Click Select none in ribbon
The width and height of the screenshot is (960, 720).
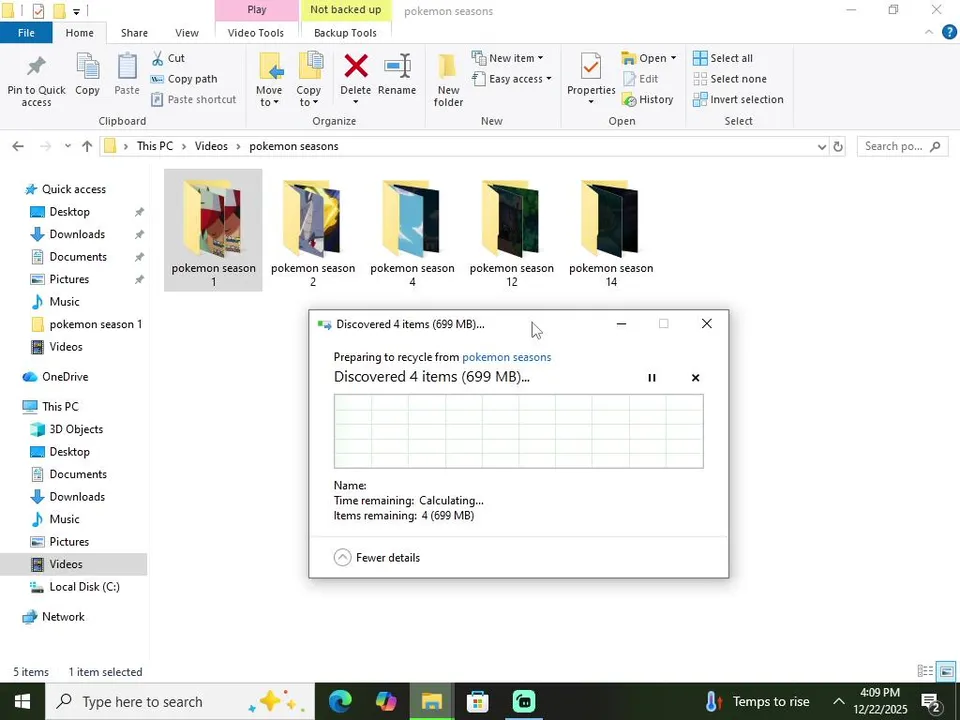click(x=730, y=79)
